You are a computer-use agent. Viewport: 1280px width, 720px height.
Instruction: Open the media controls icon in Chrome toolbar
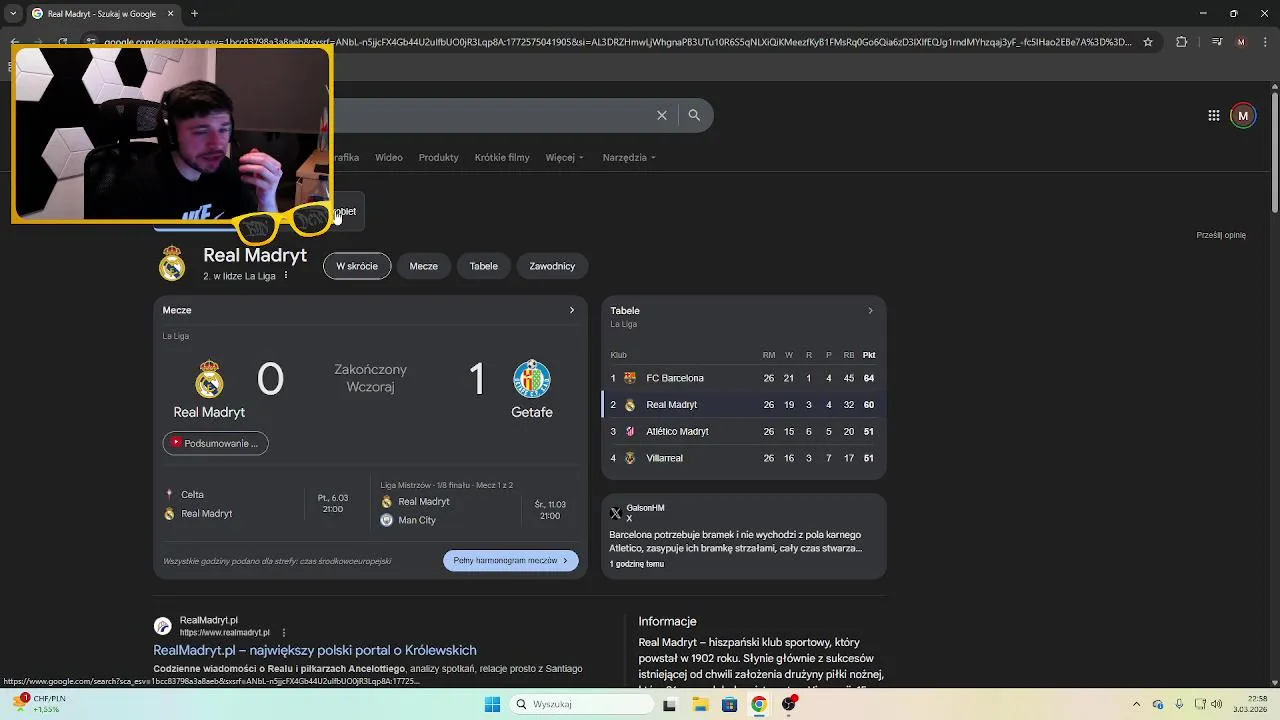coord(1217,42)
